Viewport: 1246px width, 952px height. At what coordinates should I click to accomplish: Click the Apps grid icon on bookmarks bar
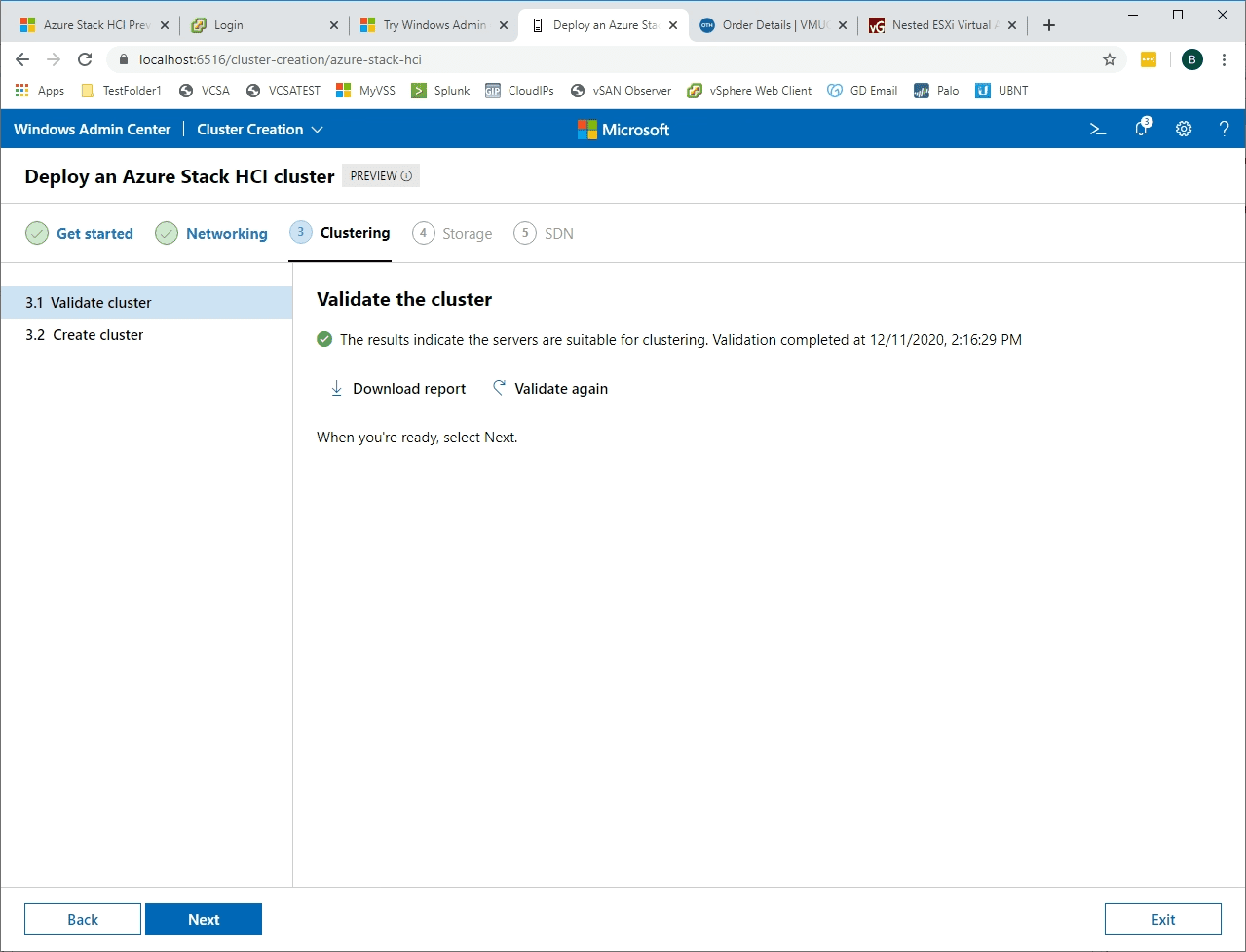coord(21,90)
